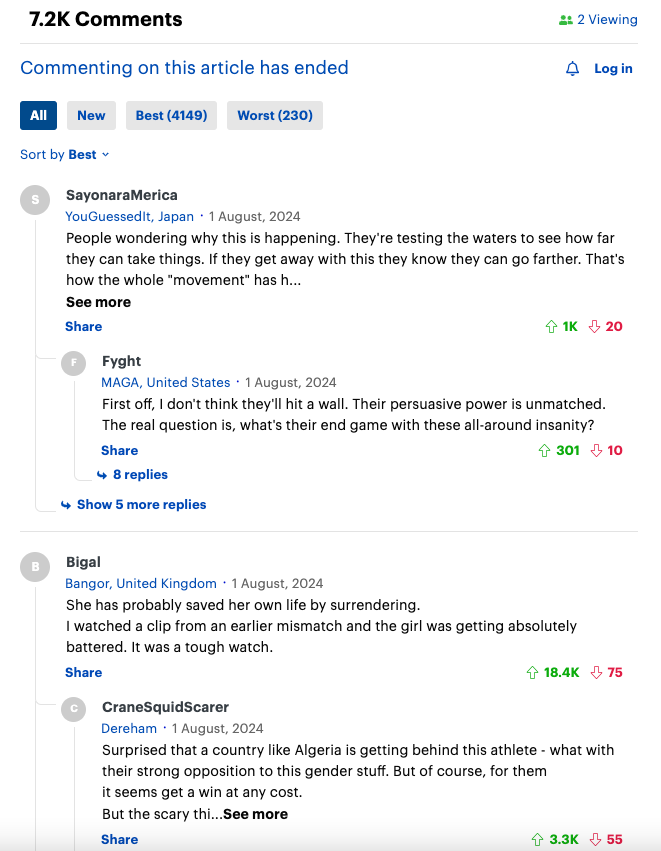Image resolution: width=661 pixels, height=851 pixels.
Task: Upvote Bigal's comment
Action: [x=532, y=673]
